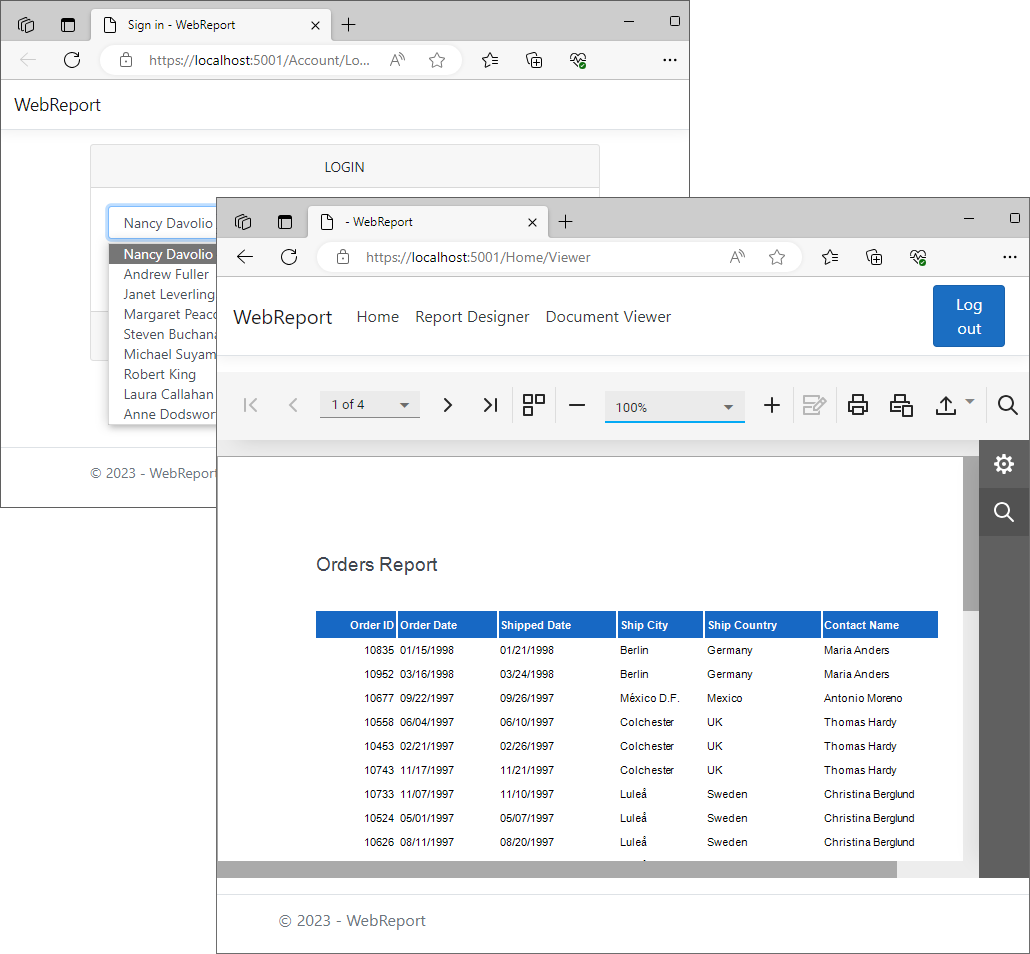Click WebReport brand link in Viewer window
The image size is (1030, 954).
(282, 317)
